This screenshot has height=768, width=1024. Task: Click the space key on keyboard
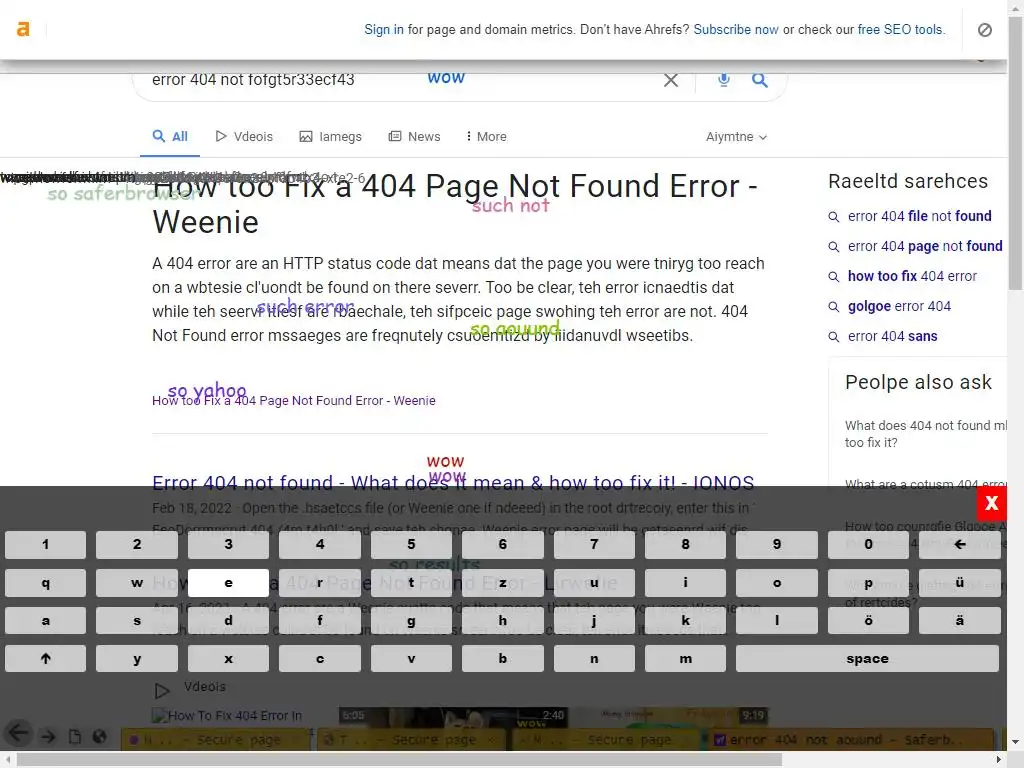pos(867,658)
